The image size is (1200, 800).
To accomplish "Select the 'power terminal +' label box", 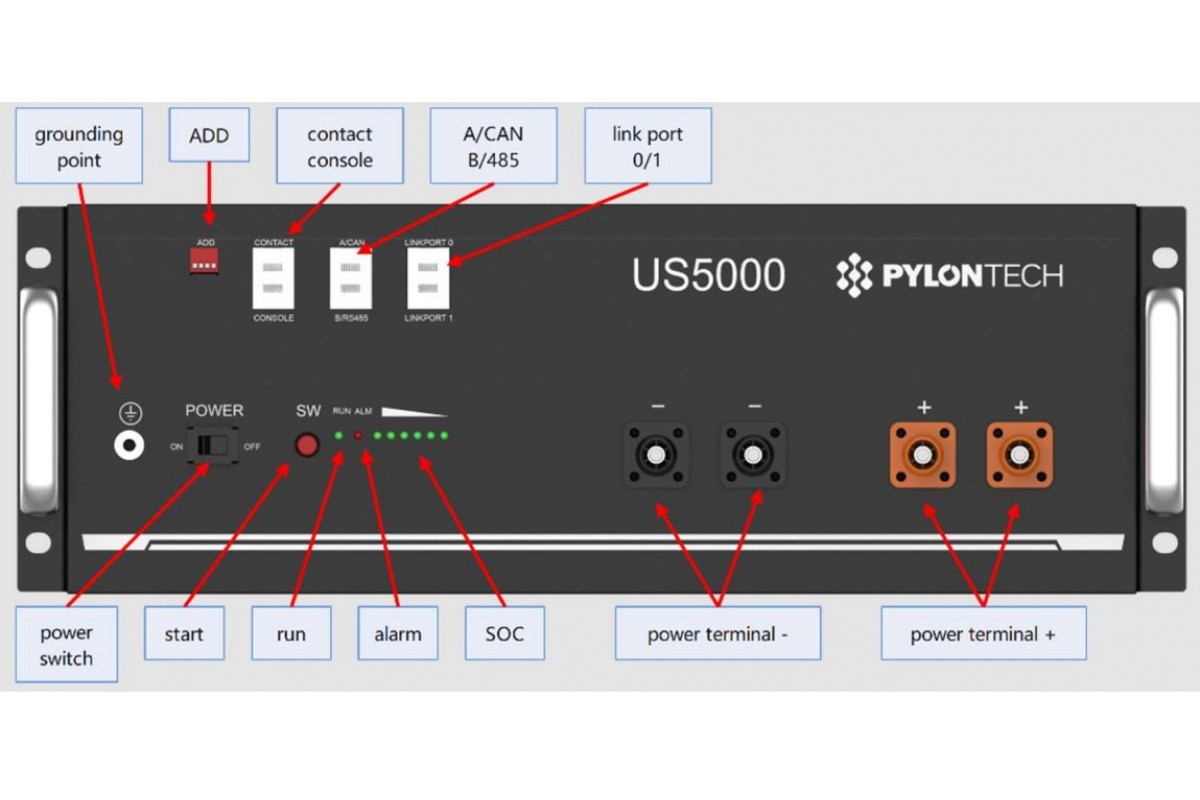I will click(982, 634).
